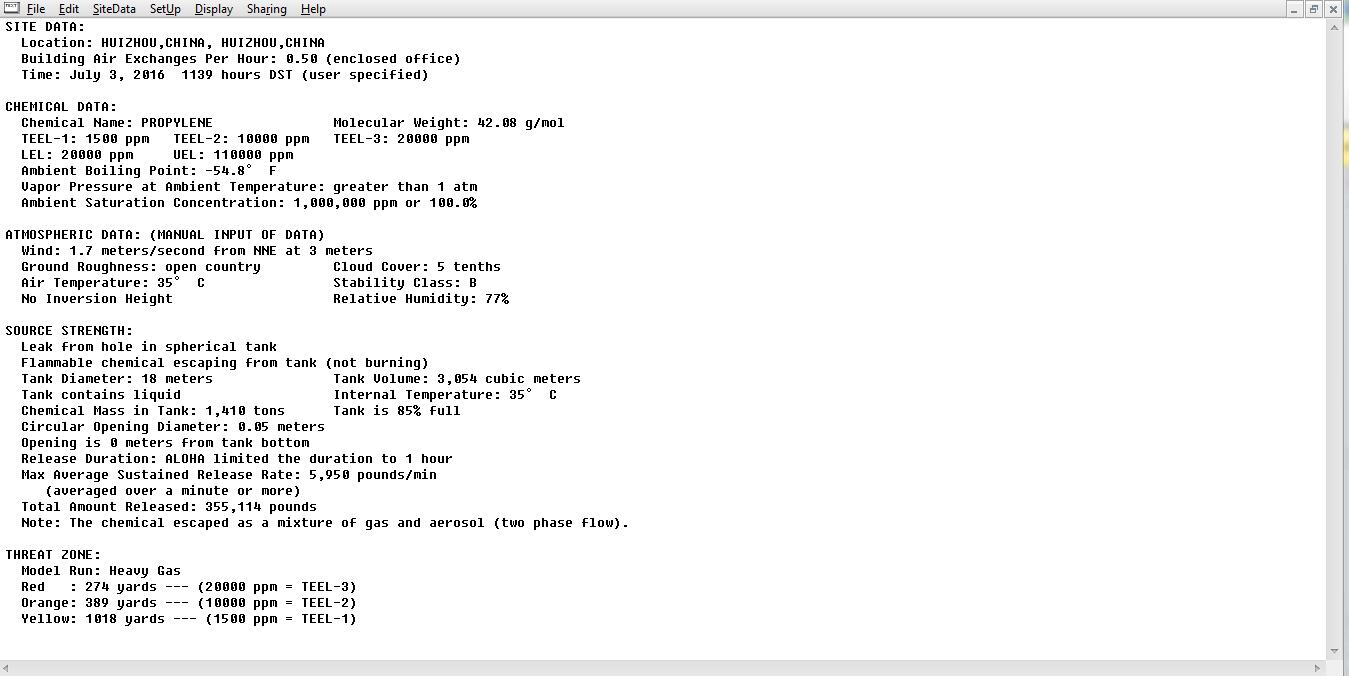Click the horizontal scrollbar right arrow
The width and height of the screenshot is (1349, 676).
(1318, 668)
